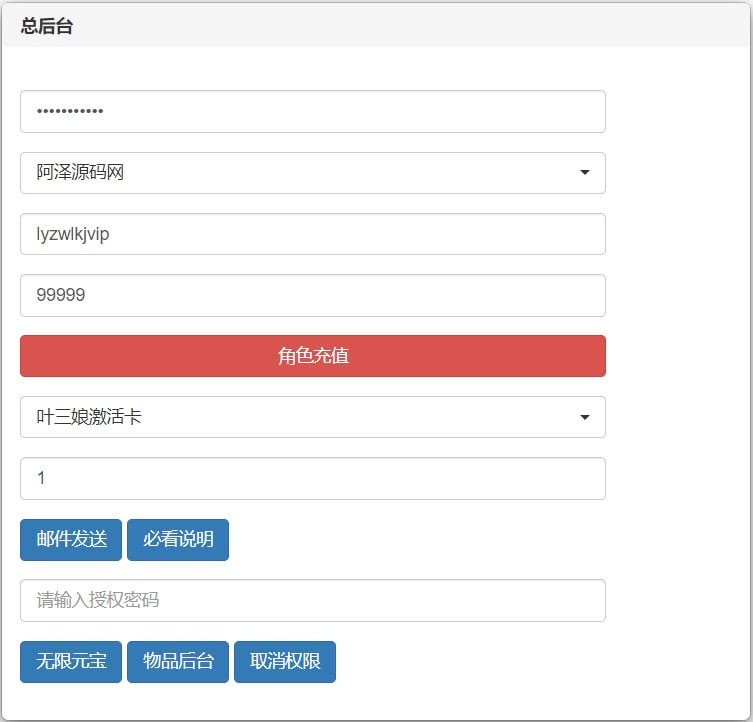This screenshot has height=722, width=753.
Task: Click the caret arrow of 叶三娘激活卡 dropdown
Action: click(x=584, y=417)
